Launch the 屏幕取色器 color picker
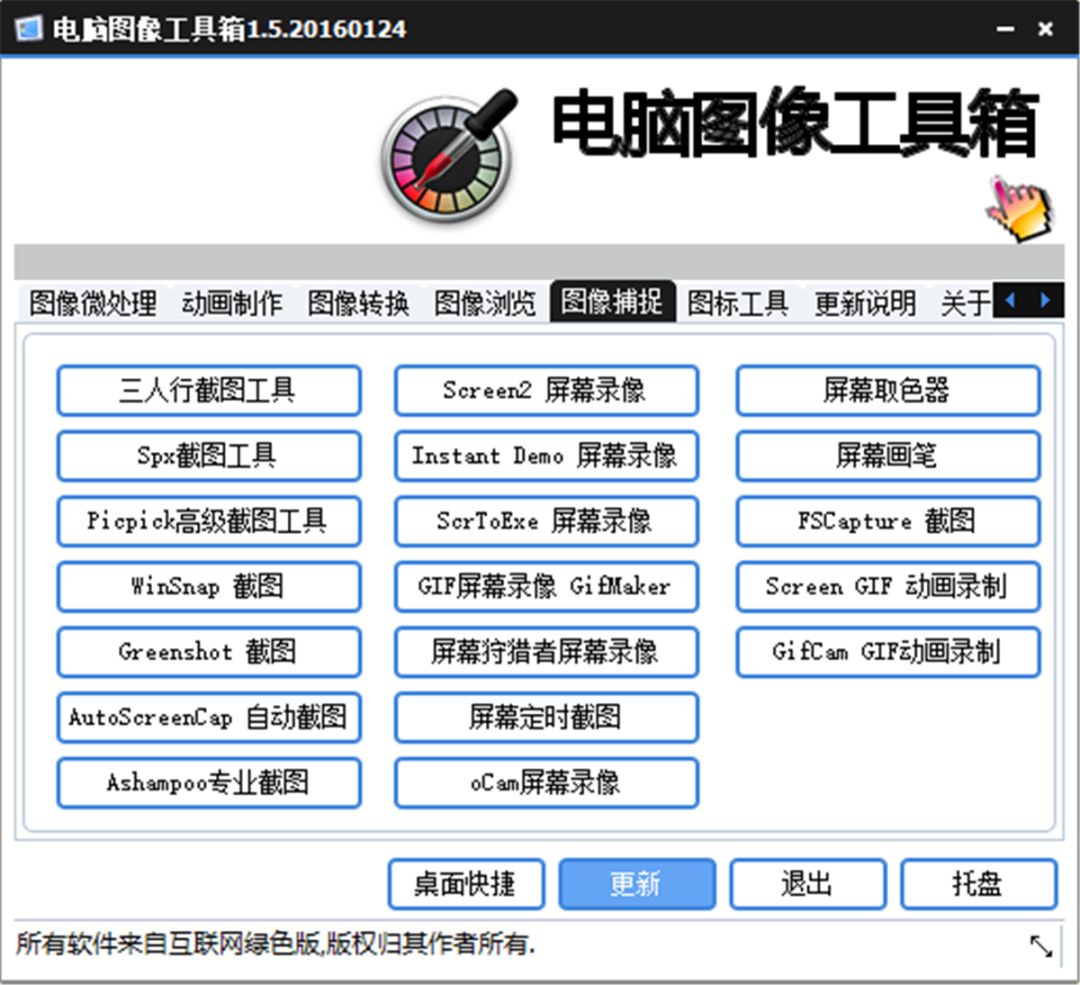 (887, 391)
